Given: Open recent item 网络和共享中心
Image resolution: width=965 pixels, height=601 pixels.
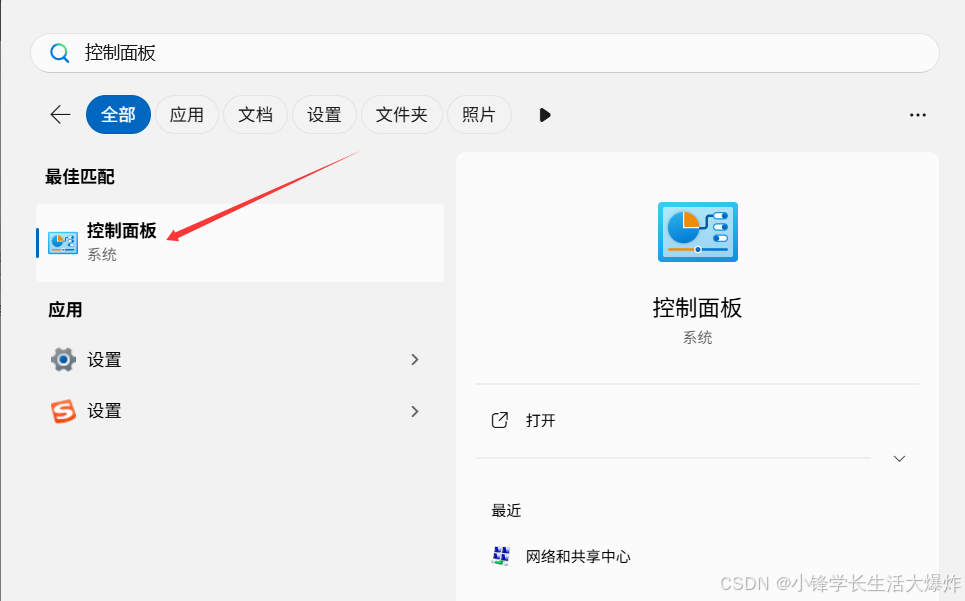Looking at the screenshot, I should point(578,557).
